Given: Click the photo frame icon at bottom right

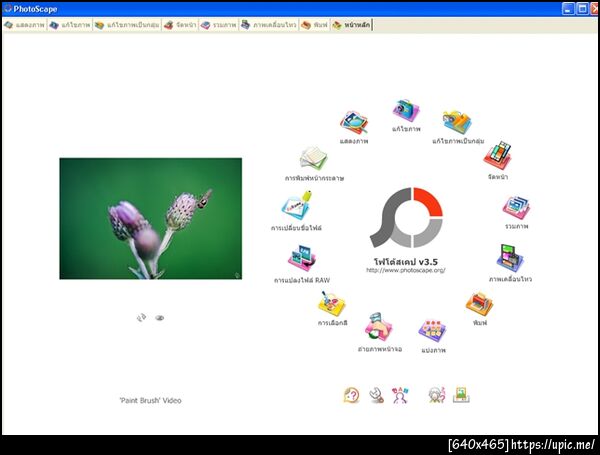Looking at the screenshot, I should pos(461,395).
